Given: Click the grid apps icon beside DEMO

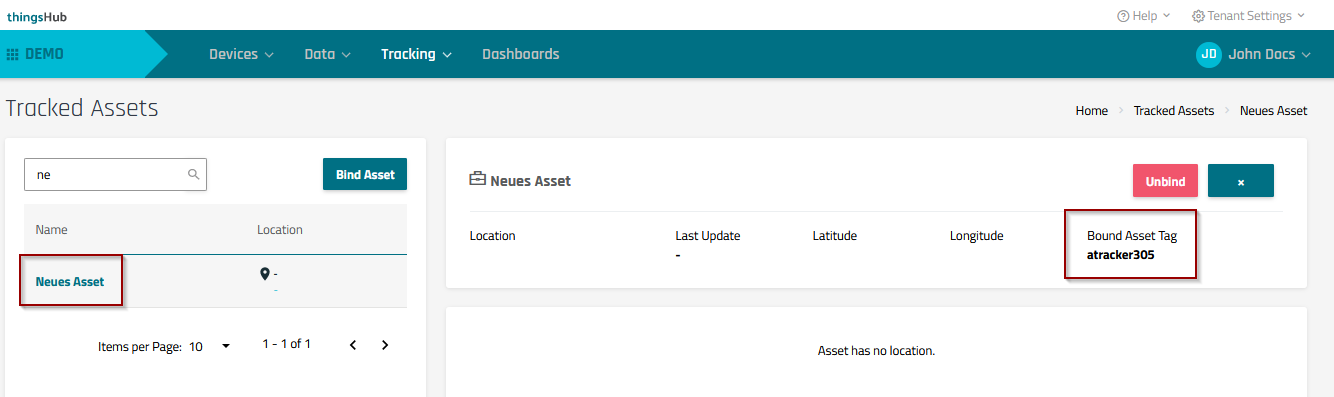Looking at the screenshot, I should point(13,54).
